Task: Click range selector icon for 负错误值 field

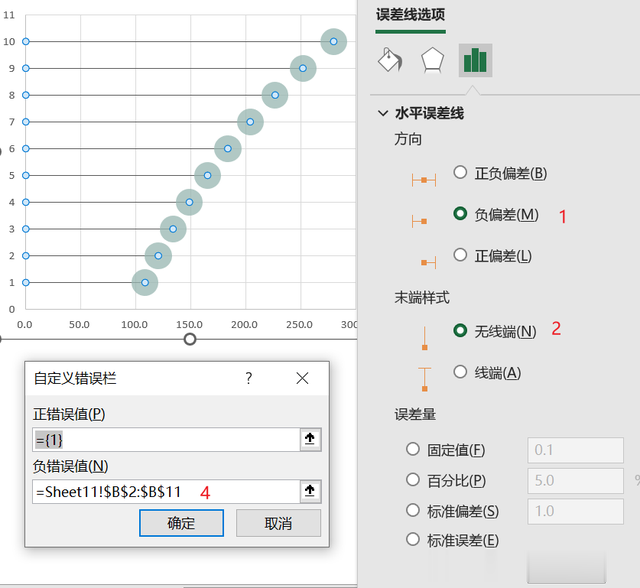Action: (310, 491)
